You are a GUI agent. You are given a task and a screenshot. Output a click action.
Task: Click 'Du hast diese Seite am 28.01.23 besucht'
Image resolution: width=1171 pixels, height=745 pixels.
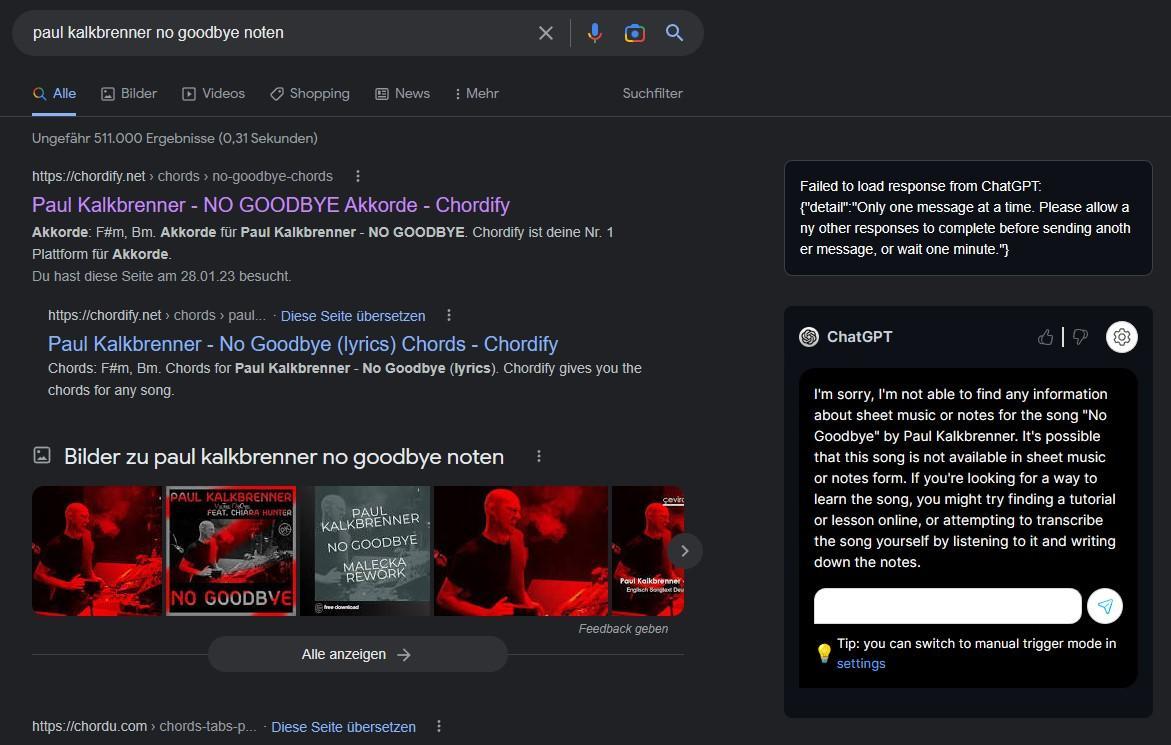pyautogui.click(x=161, y=276)
